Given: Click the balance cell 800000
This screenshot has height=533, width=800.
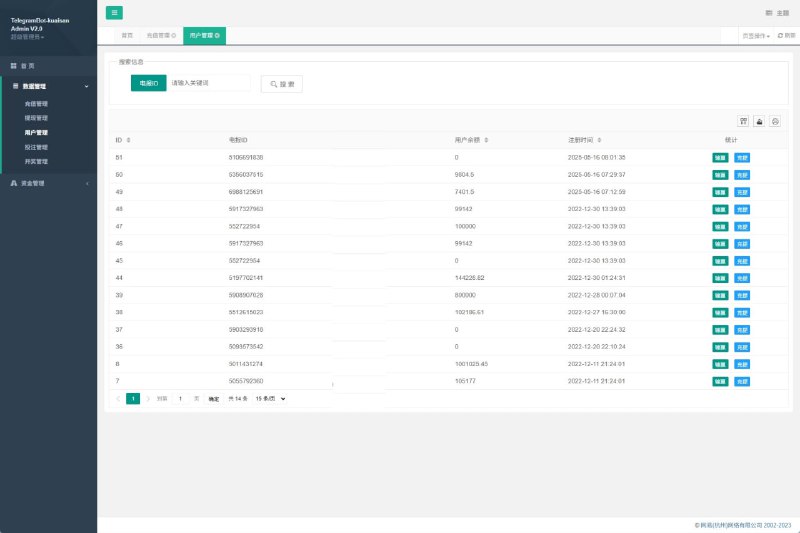Looking at the screenshot, I should [465, 295].
